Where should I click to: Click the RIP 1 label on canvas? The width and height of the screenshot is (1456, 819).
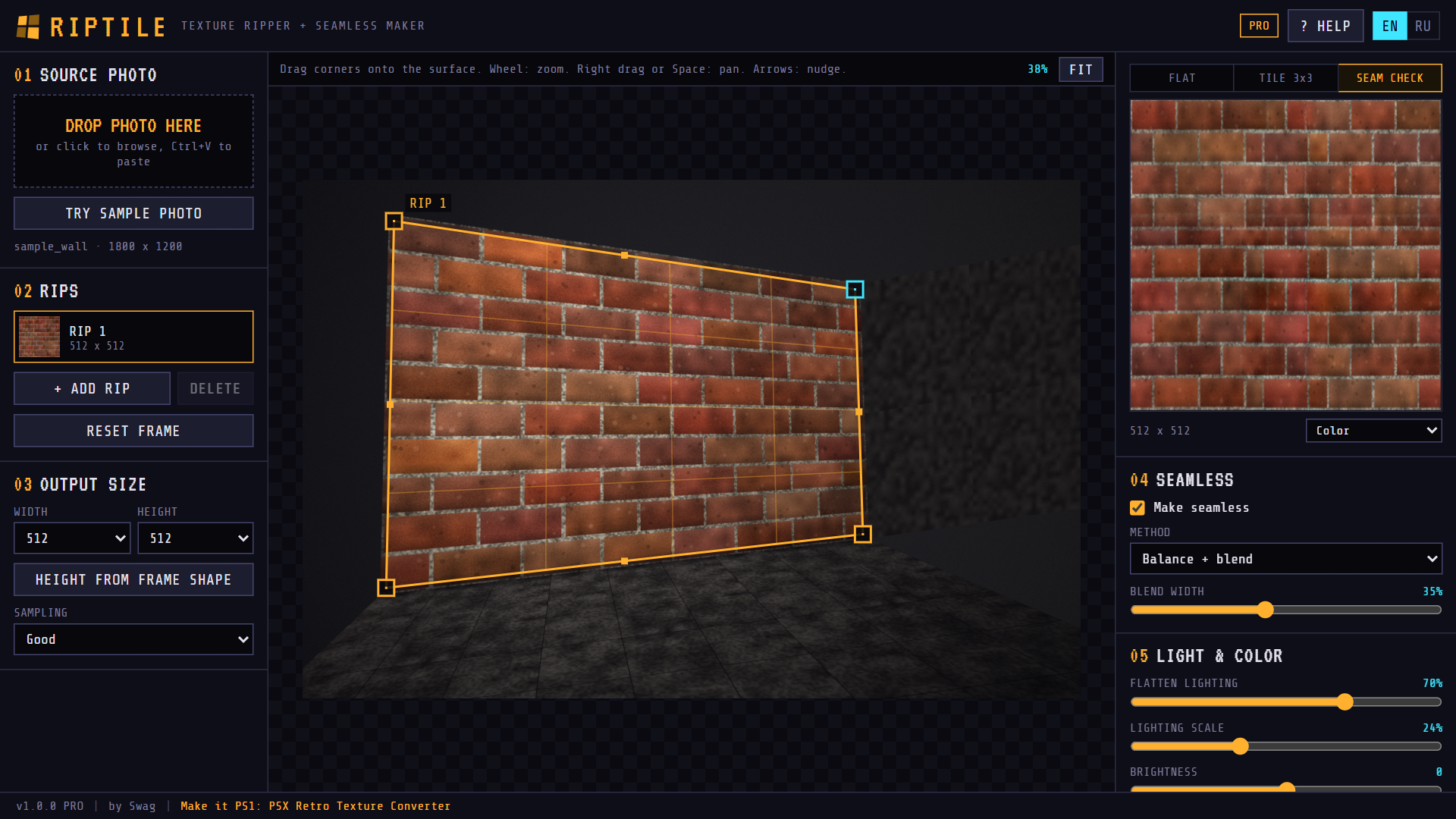click(x=428, y=203)
